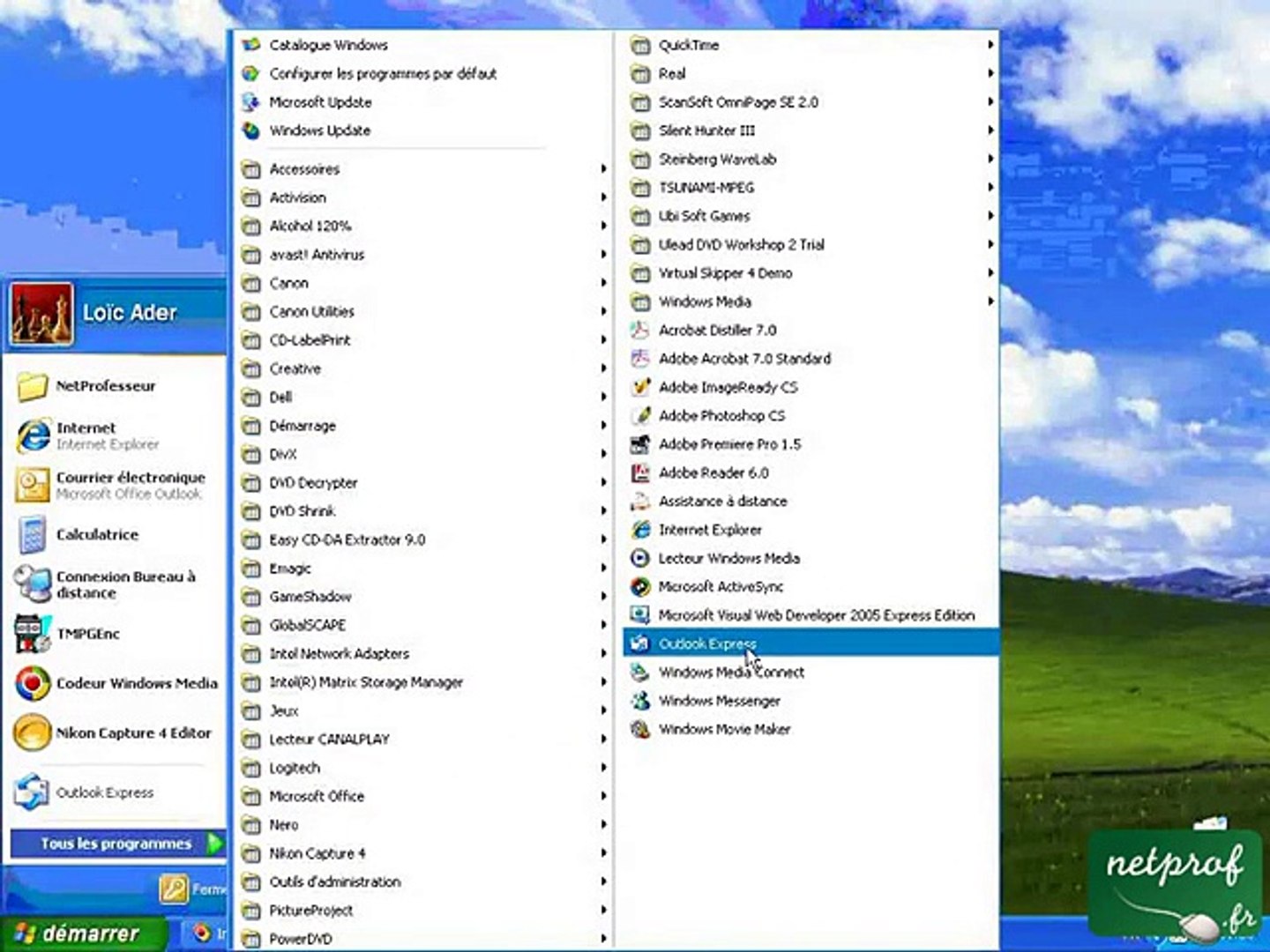Click the Visual Web Developer 2005 Express icon

tap(640, 615)
